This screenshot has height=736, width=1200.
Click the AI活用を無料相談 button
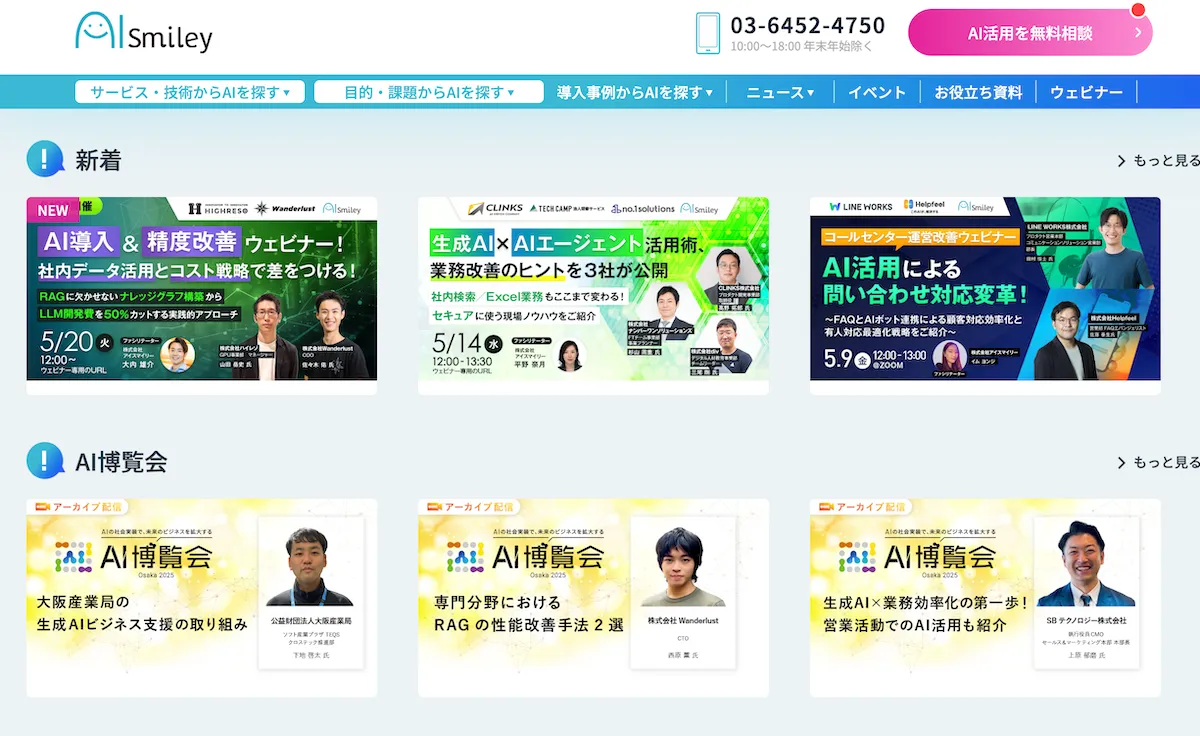pos(1028,33)
